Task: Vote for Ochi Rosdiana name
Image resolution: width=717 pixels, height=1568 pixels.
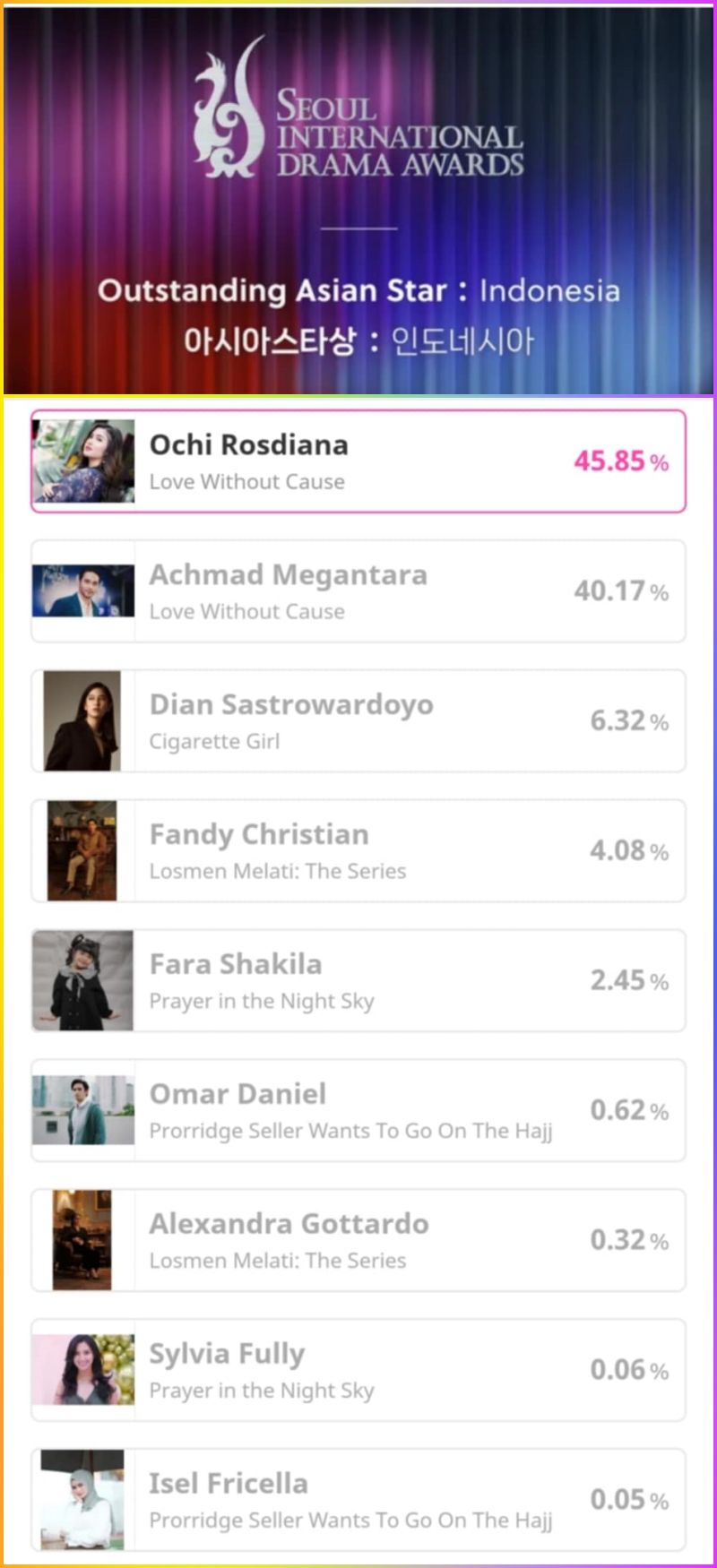Action: (248, 444)
